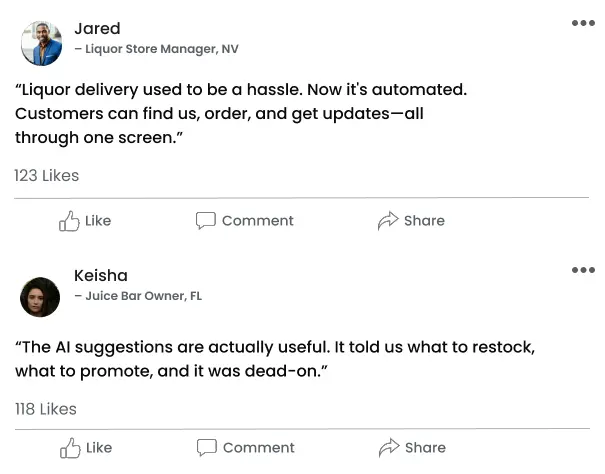
Task: Open the three-dot menu on Keisha's post
Action: point(583,270)
